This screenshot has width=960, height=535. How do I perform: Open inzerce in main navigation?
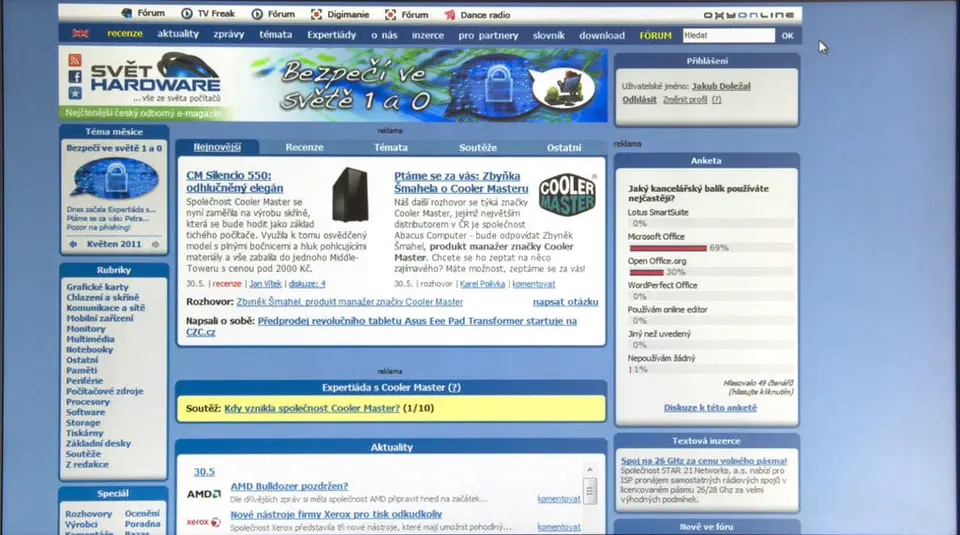click(428, 35)
